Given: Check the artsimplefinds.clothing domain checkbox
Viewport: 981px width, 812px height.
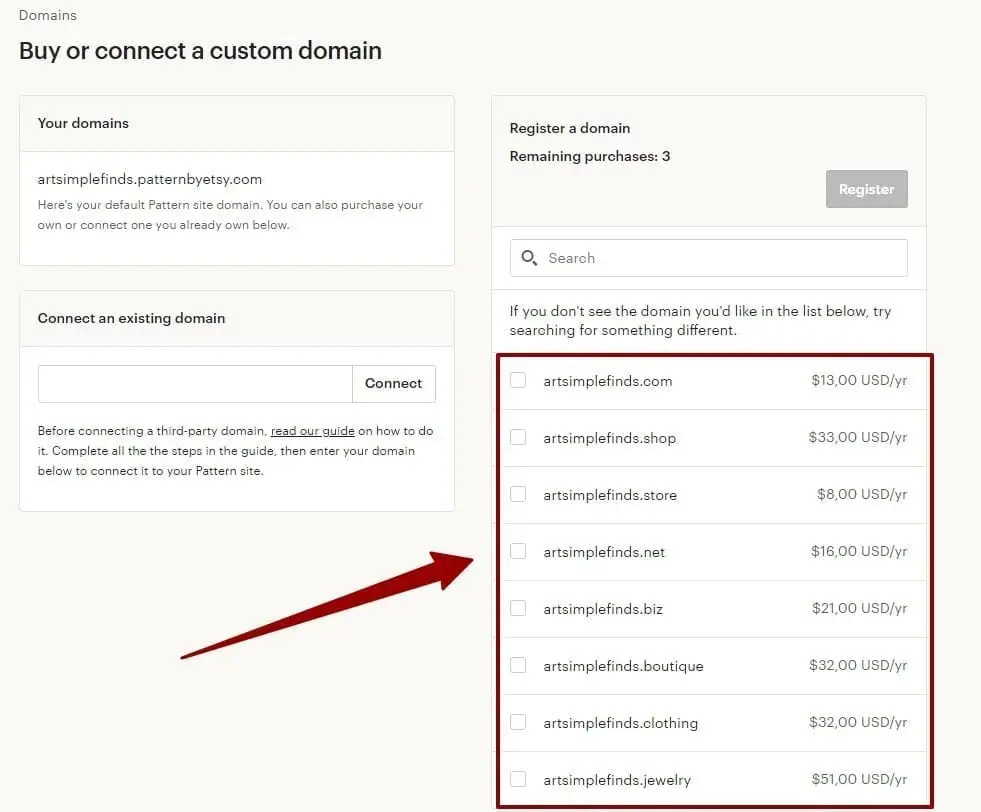Looking at the screenshot, I should tap(518, 723).
